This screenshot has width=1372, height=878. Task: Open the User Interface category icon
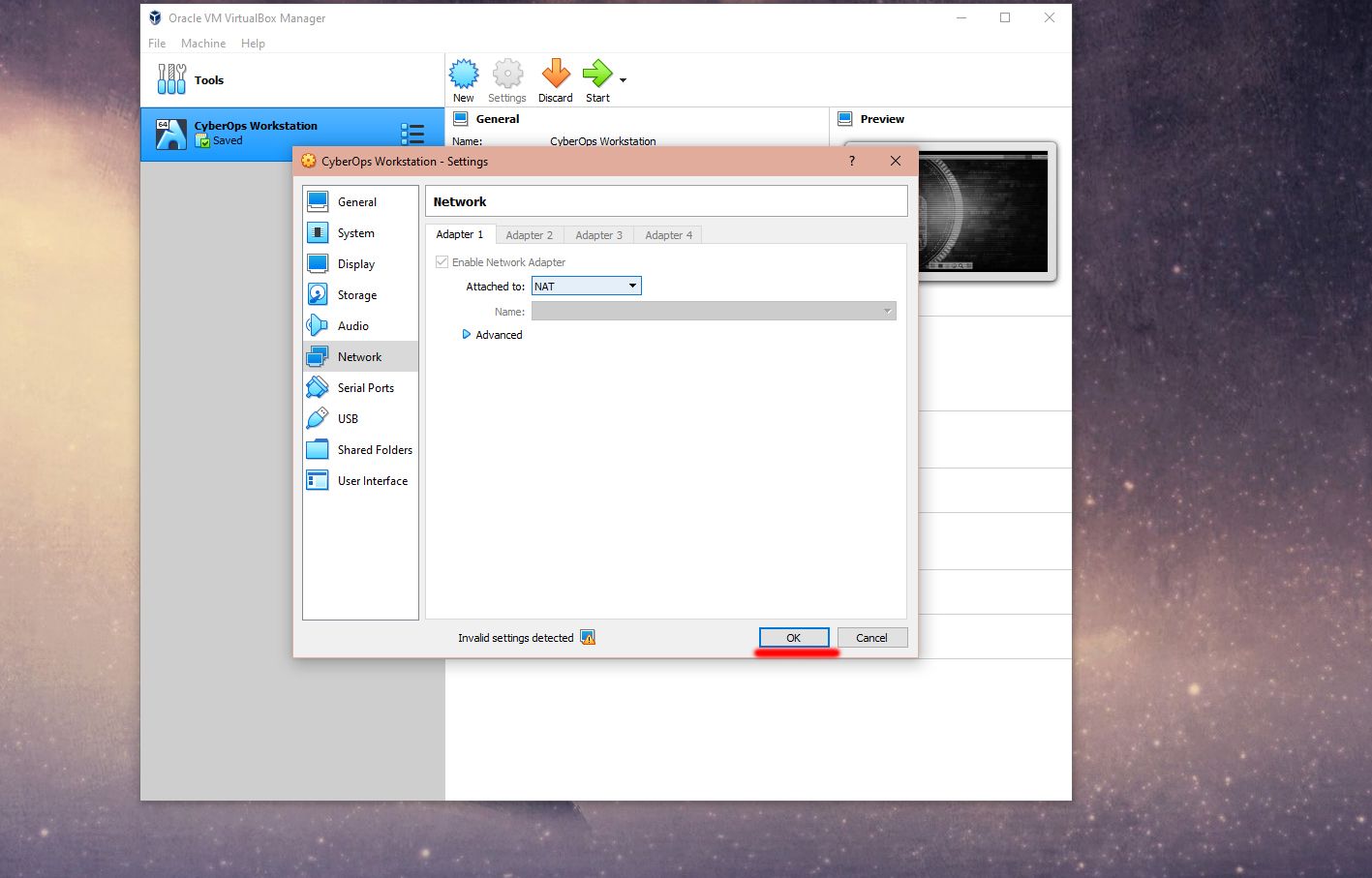[x=318, y=480]
